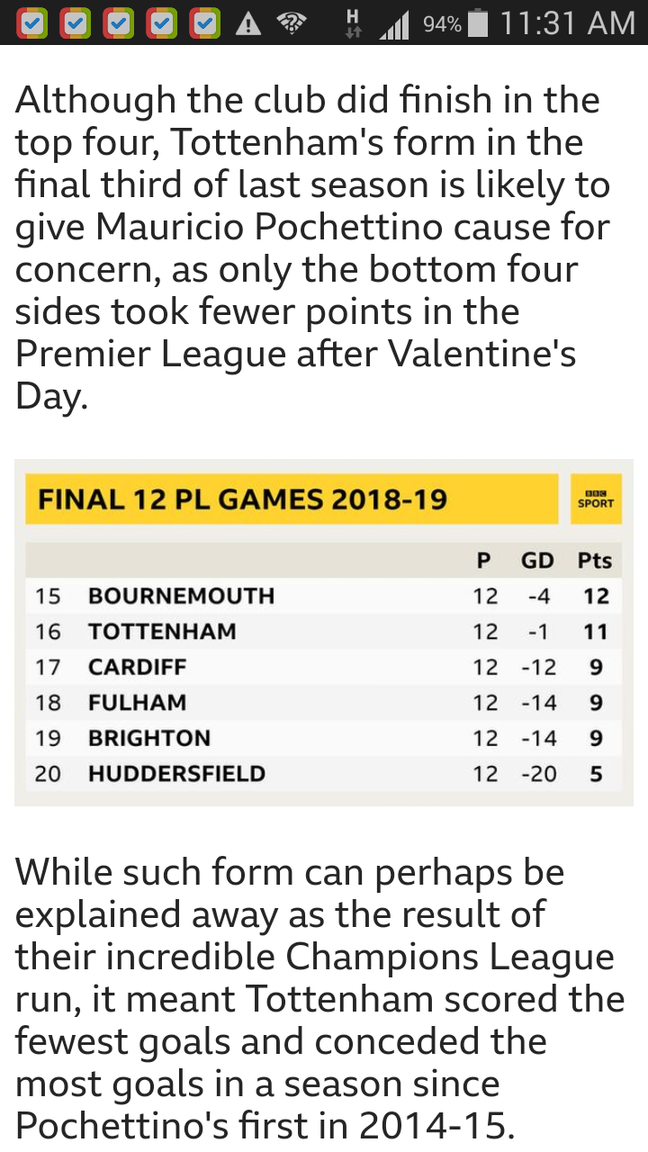Viewport: 648px width, 1152px height.
Task: Select the Bournemouth row in the table
Action: point(323,596)
